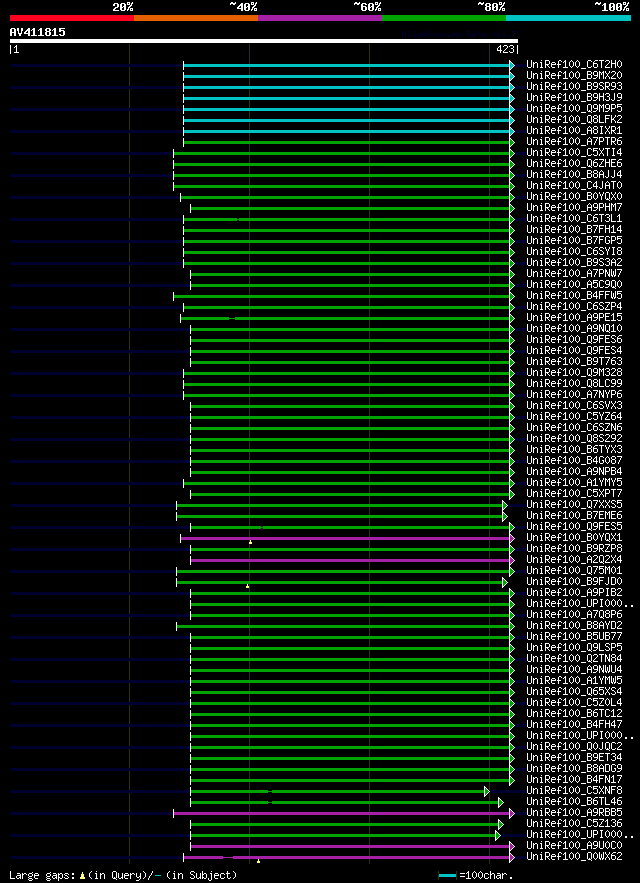Click the arrowhead ending the A2Q2X4 alignment
Screen dimensions: 640x883
click(x=512, y=560)
